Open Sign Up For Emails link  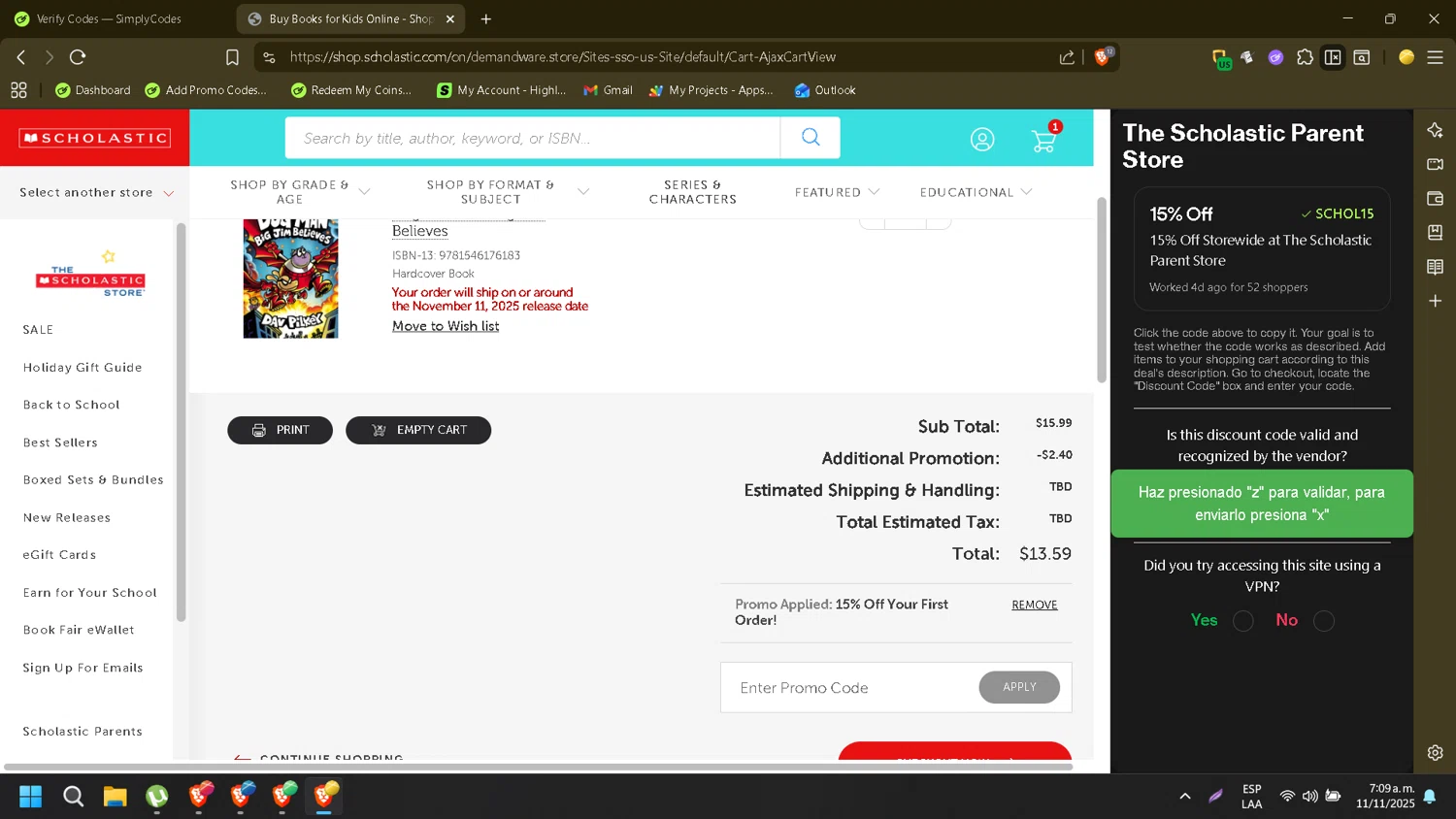pyautogui.click(x=83, y=668)
